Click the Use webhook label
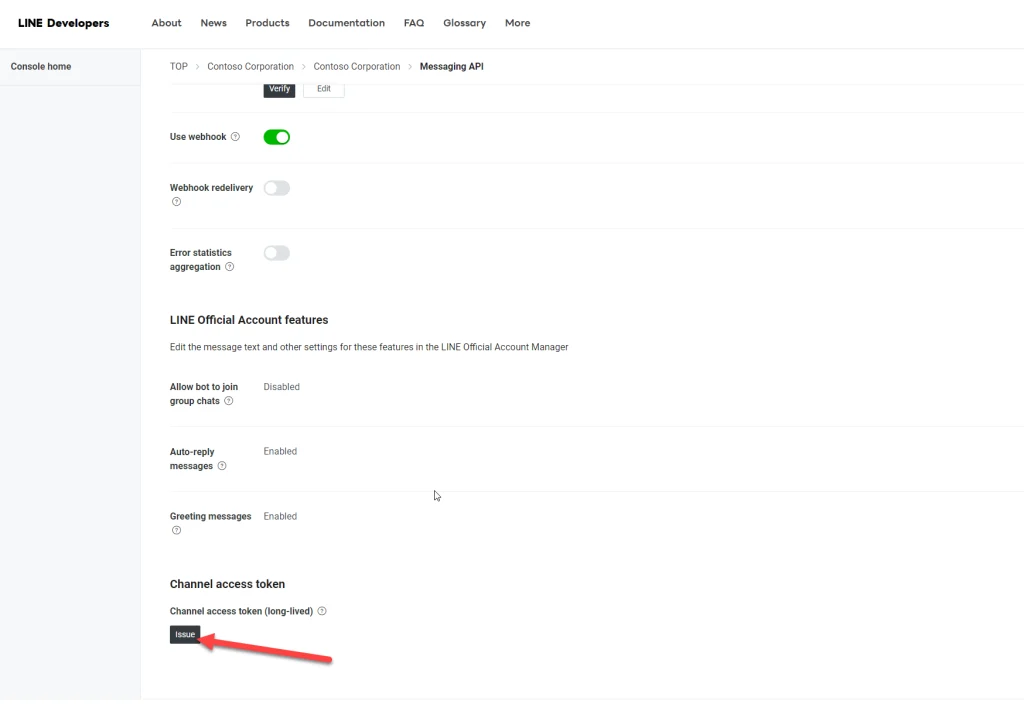This screenshot has width=1024, height=714. (x=198, y=137)
